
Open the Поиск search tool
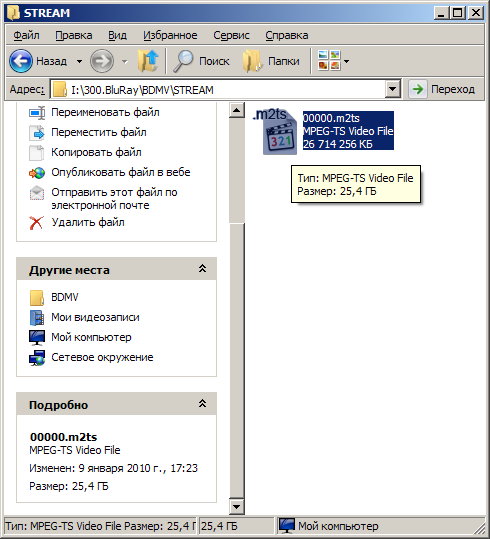pos(201,61)
